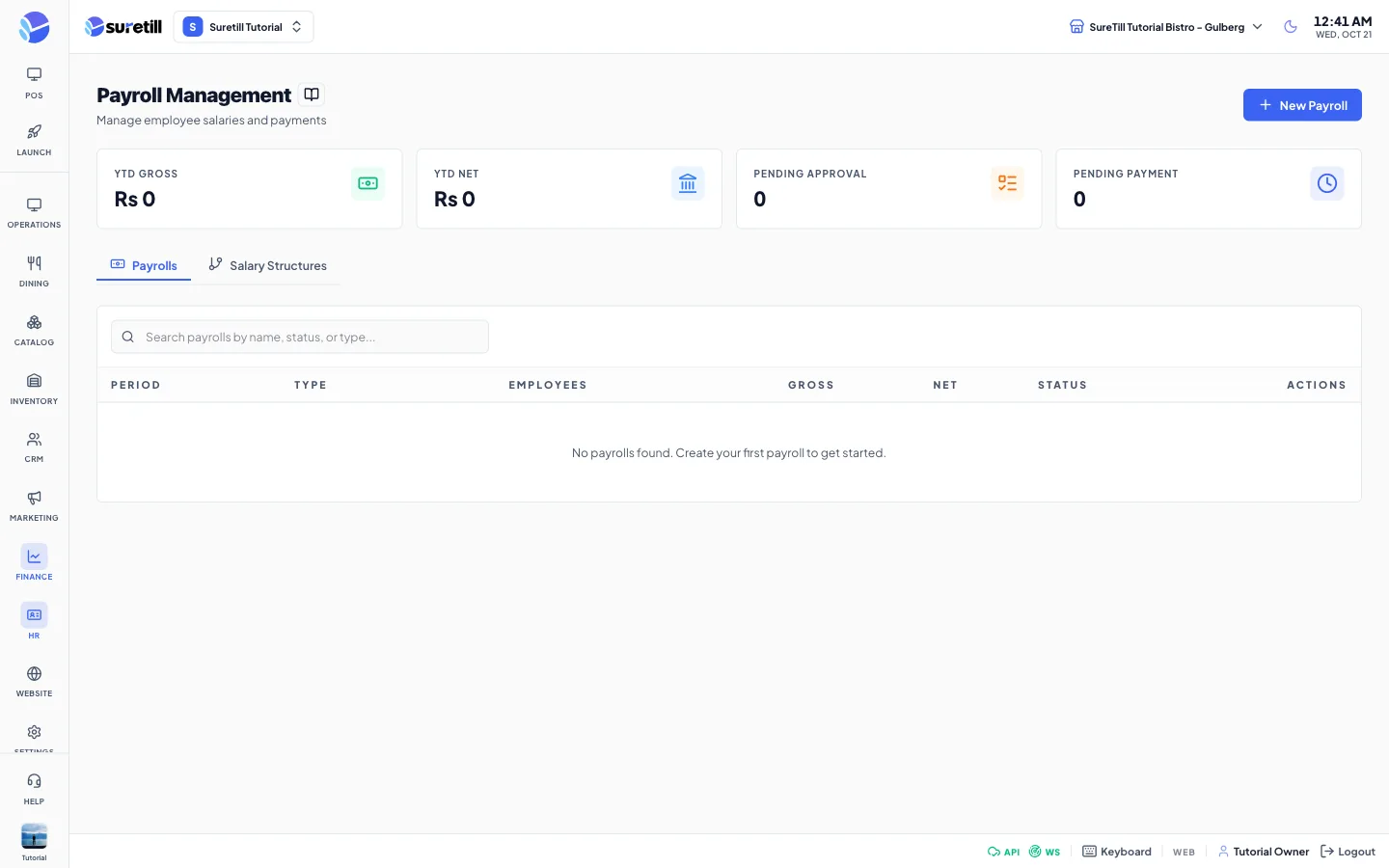The image size is (1389, 868).
Task: Switch to the Payrolls tab
Action: tap(144, 265)
